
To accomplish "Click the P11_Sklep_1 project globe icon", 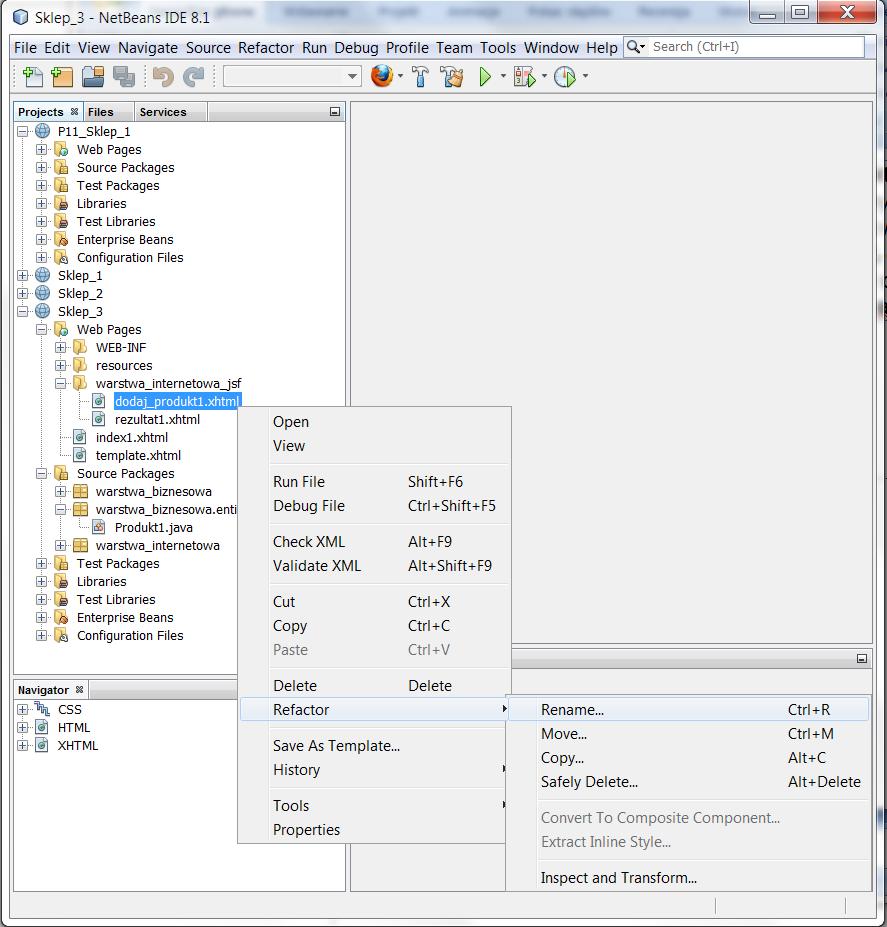I will tap(43, 131).
